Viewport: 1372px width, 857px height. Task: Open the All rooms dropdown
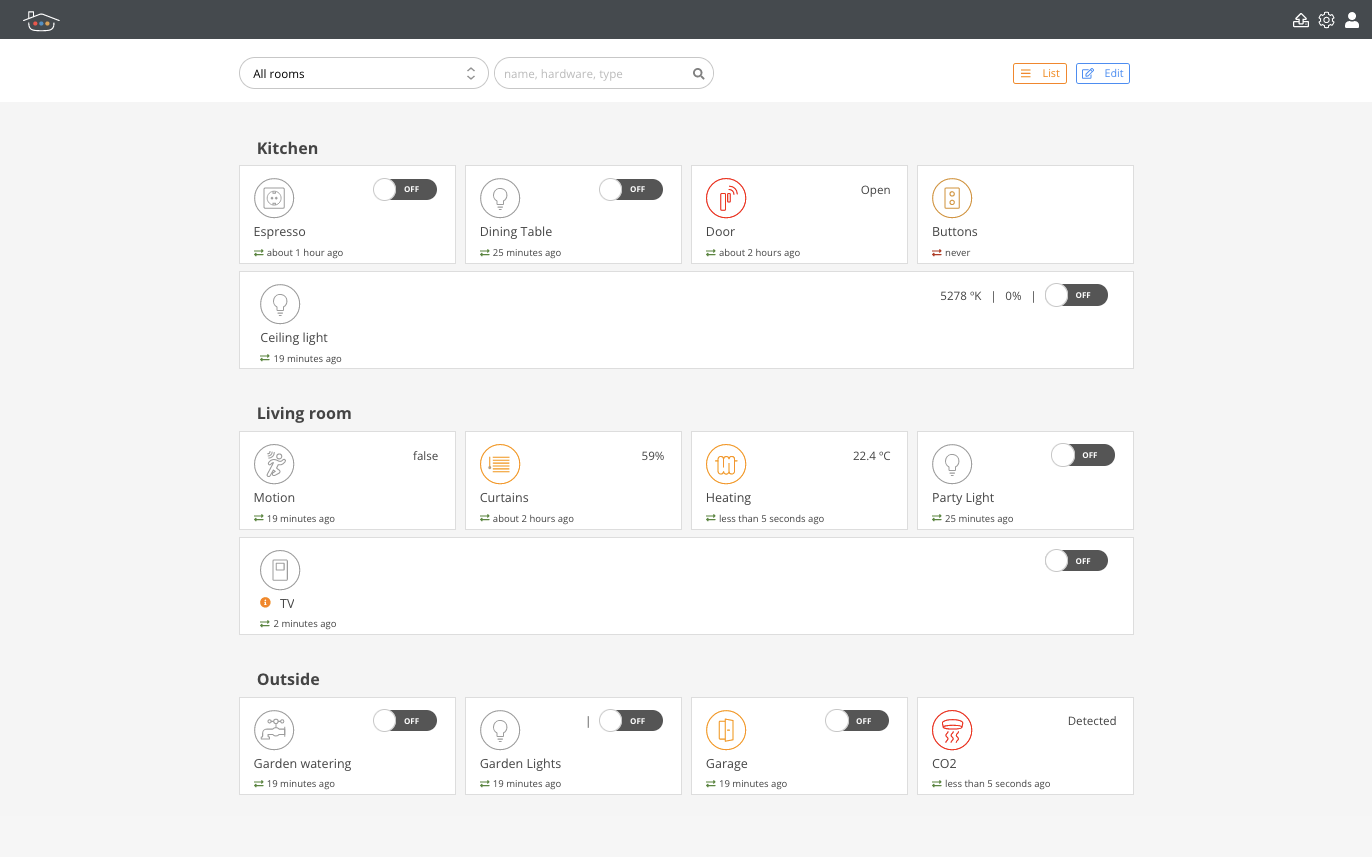363,74
